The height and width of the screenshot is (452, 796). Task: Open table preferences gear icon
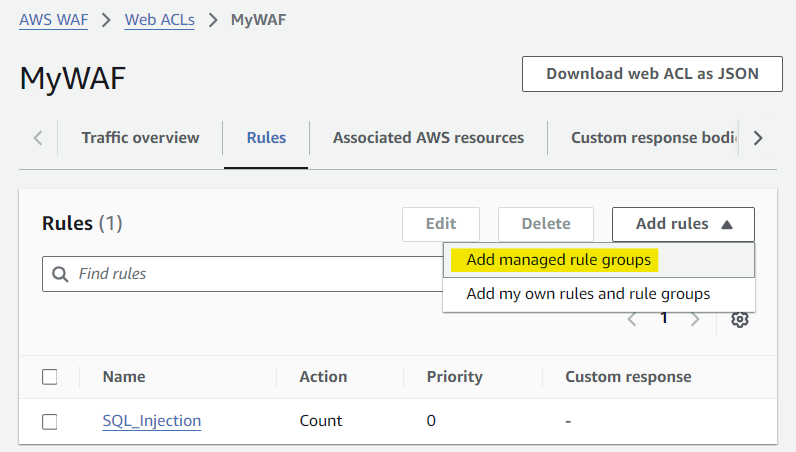tap(740, 319)
